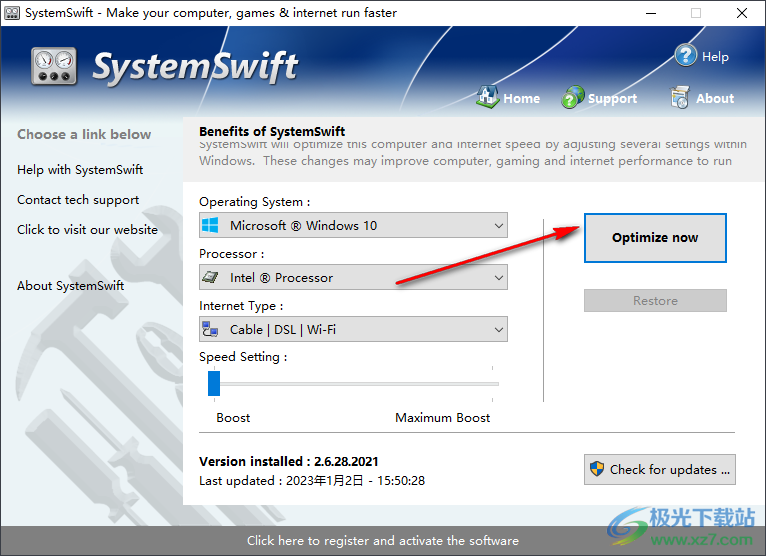Click the register and activate software bar
The image size is (766, 556).
(383, 540)
